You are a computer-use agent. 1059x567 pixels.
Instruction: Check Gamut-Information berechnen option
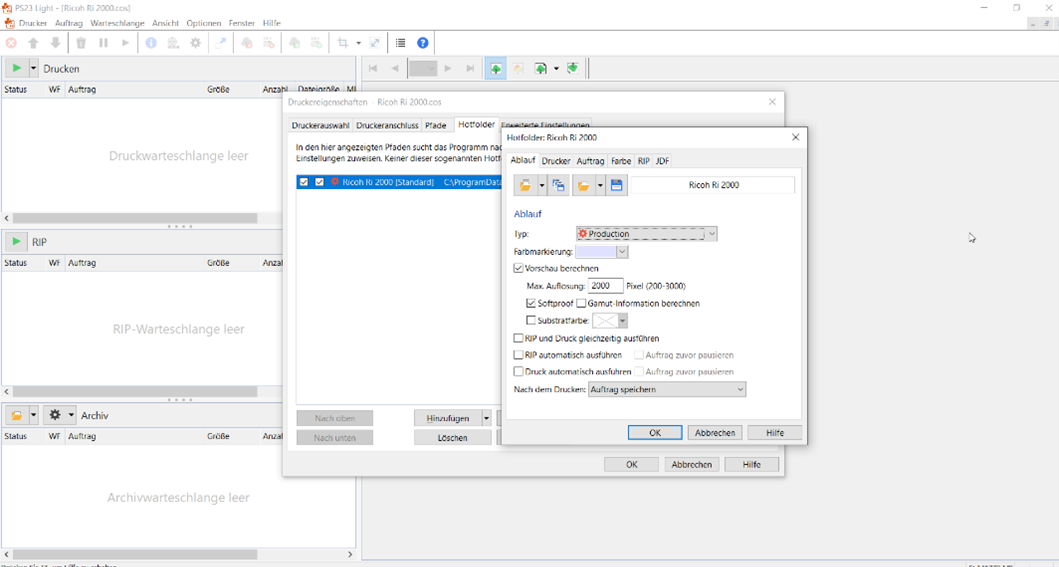582,303
